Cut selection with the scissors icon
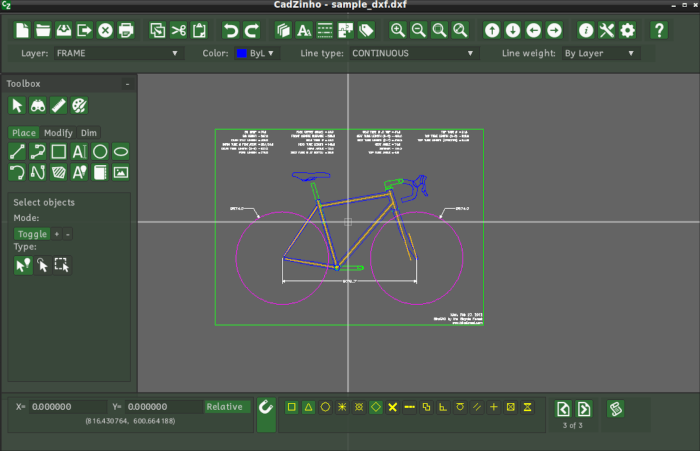Image resolution: width=700 pixels, height=451 pixels. (178, 30)
